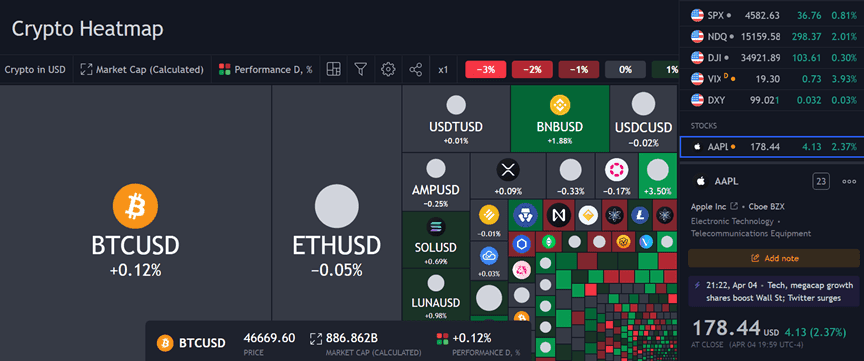Click the Telecommunications Equipment industry text
The height and width of the screenshot is (361, 864).
[751, 233]
